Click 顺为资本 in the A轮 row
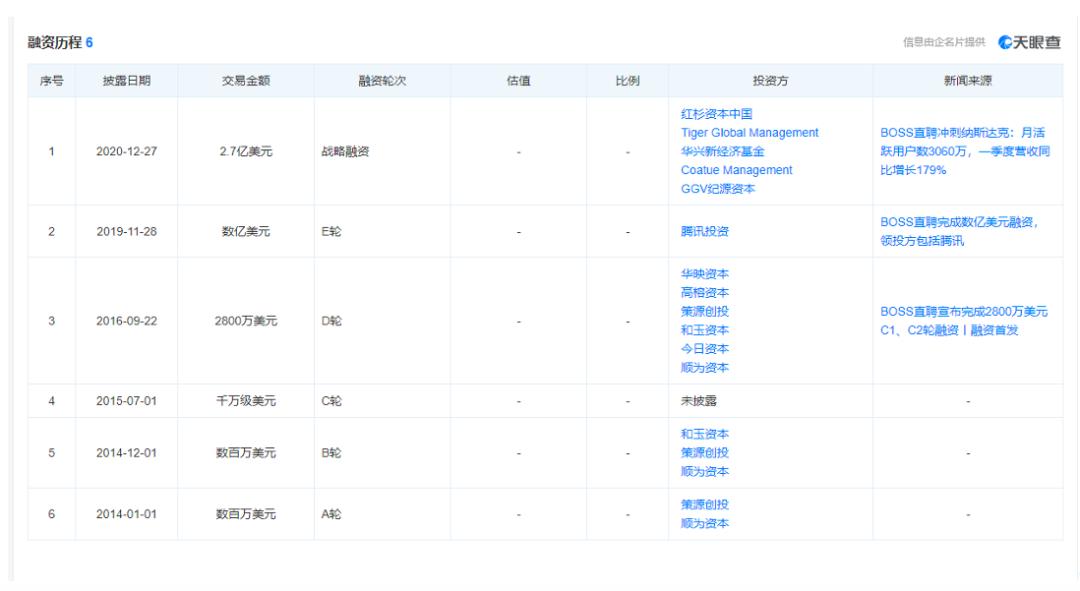Image resolution: width=1080 pixels, height=591 pixels. click(704, 524)
